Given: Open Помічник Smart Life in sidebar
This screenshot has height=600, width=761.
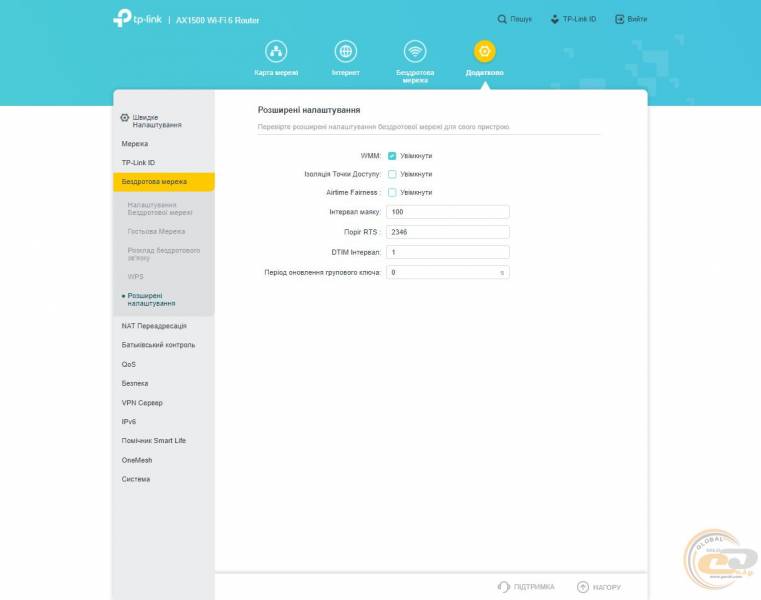Looking at the screenshot, I should click(x=153, y=440).
